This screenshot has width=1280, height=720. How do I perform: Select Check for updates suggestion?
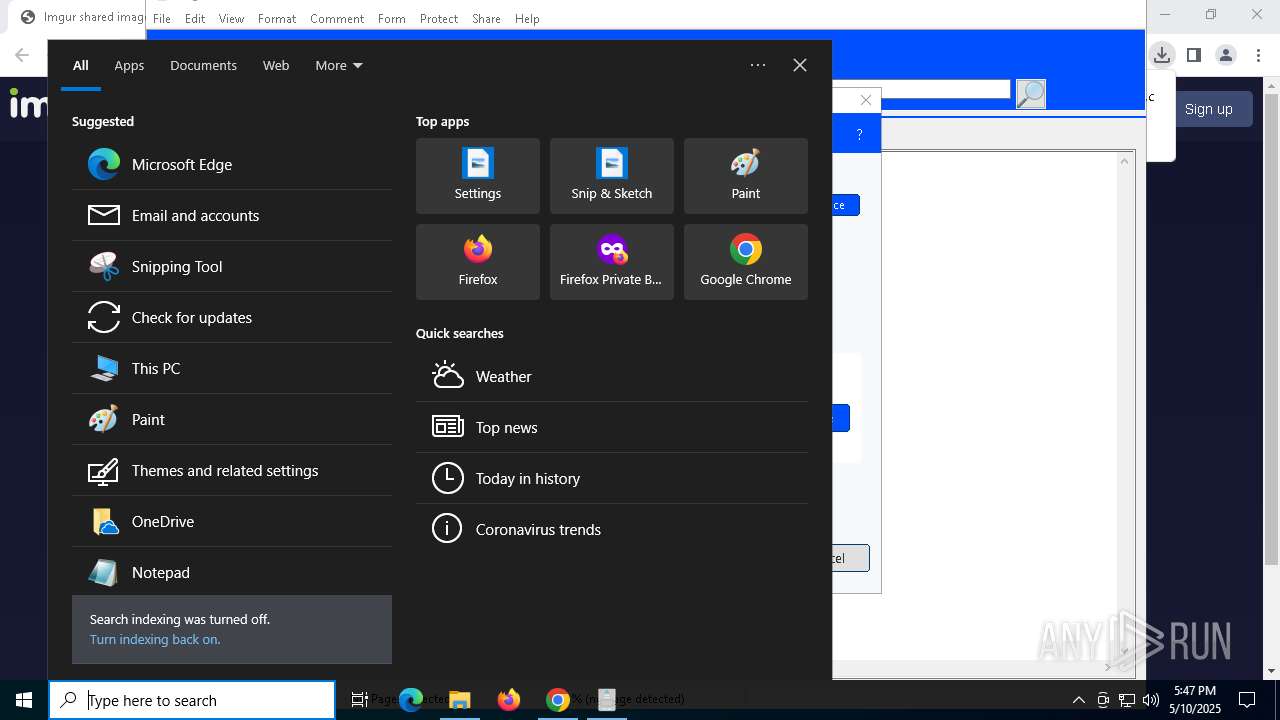(232, 317)
